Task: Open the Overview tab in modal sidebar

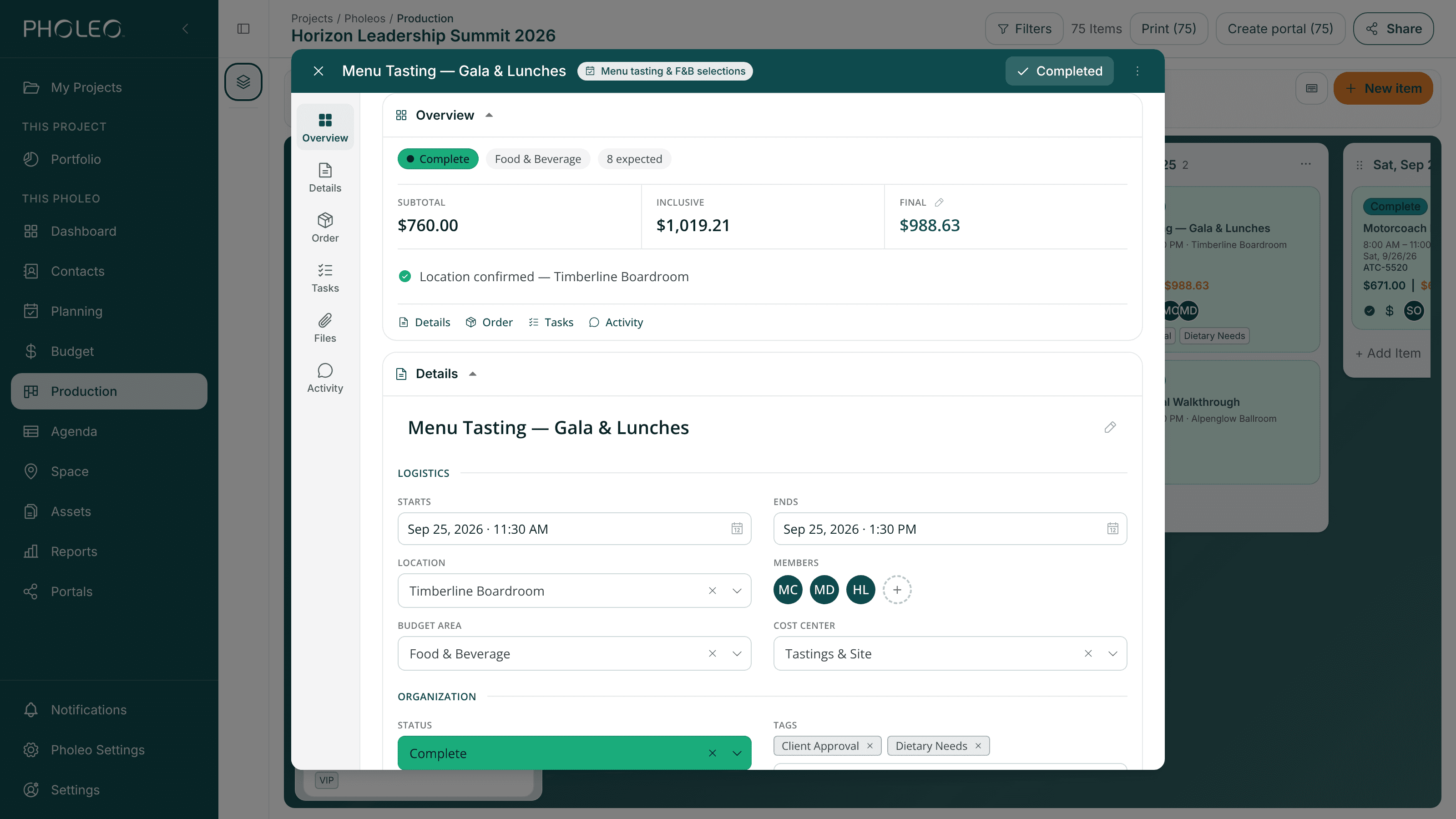Action: coord(325,127)
